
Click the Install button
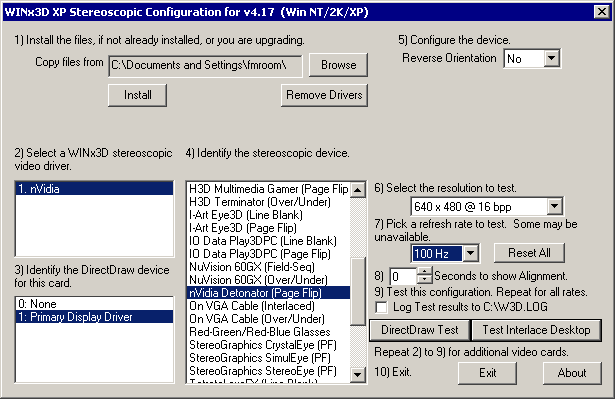[137, 95]
